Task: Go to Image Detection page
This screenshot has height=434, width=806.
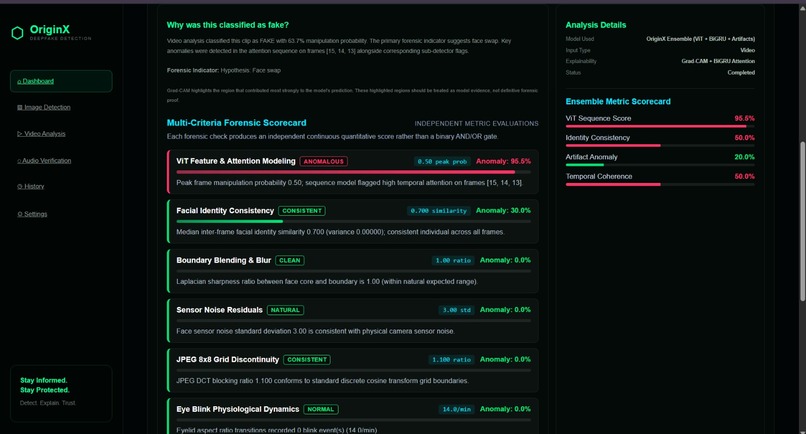Action: click(x=44, y=107)
